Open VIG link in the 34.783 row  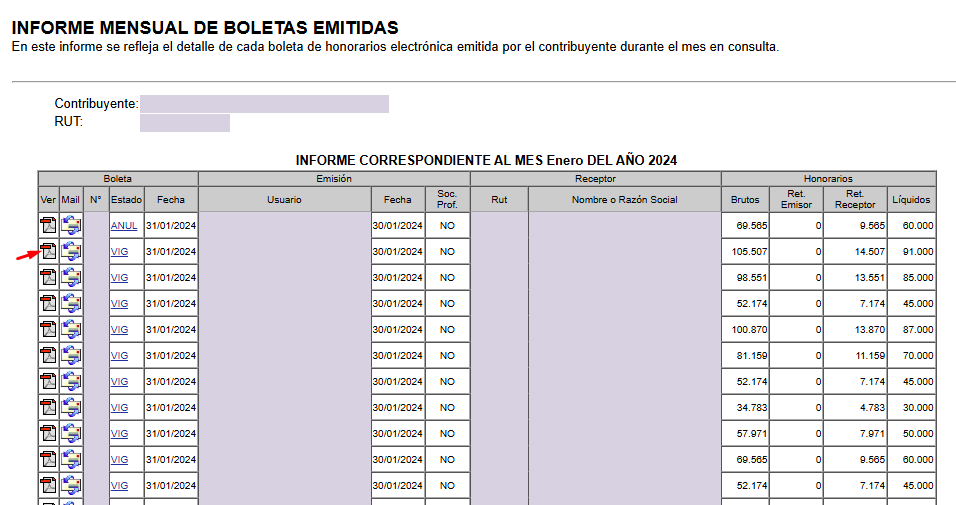[x=120, y=407]
